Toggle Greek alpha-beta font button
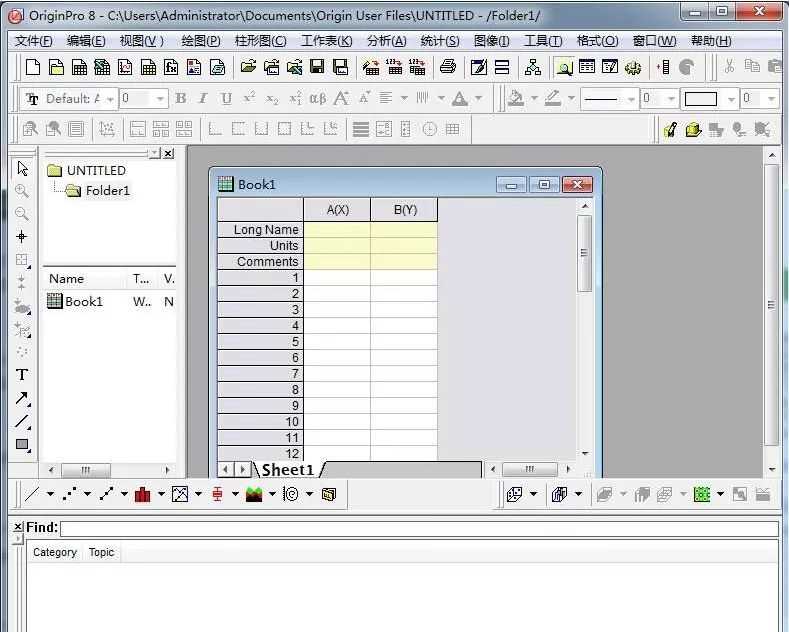The image size is (789, 632). point(318,98)
